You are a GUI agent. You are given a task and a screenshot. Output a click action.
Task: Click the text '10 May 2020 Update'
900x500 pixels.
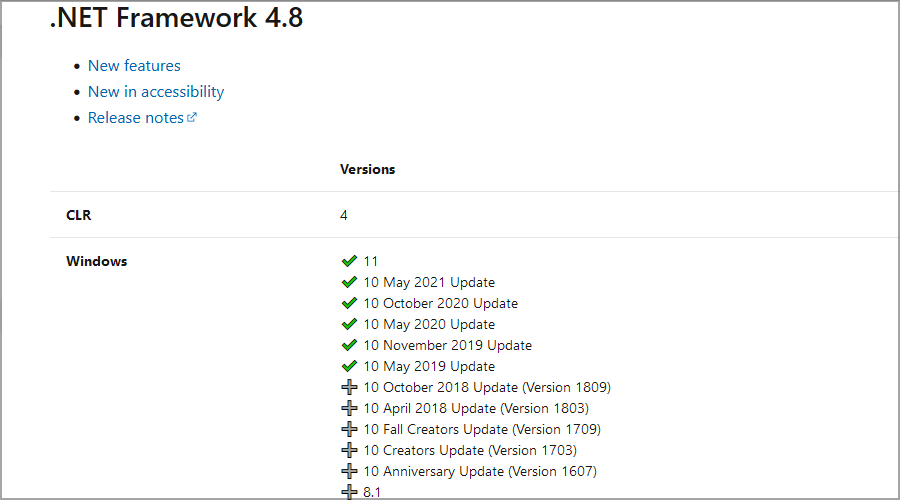tap(429, 324)
